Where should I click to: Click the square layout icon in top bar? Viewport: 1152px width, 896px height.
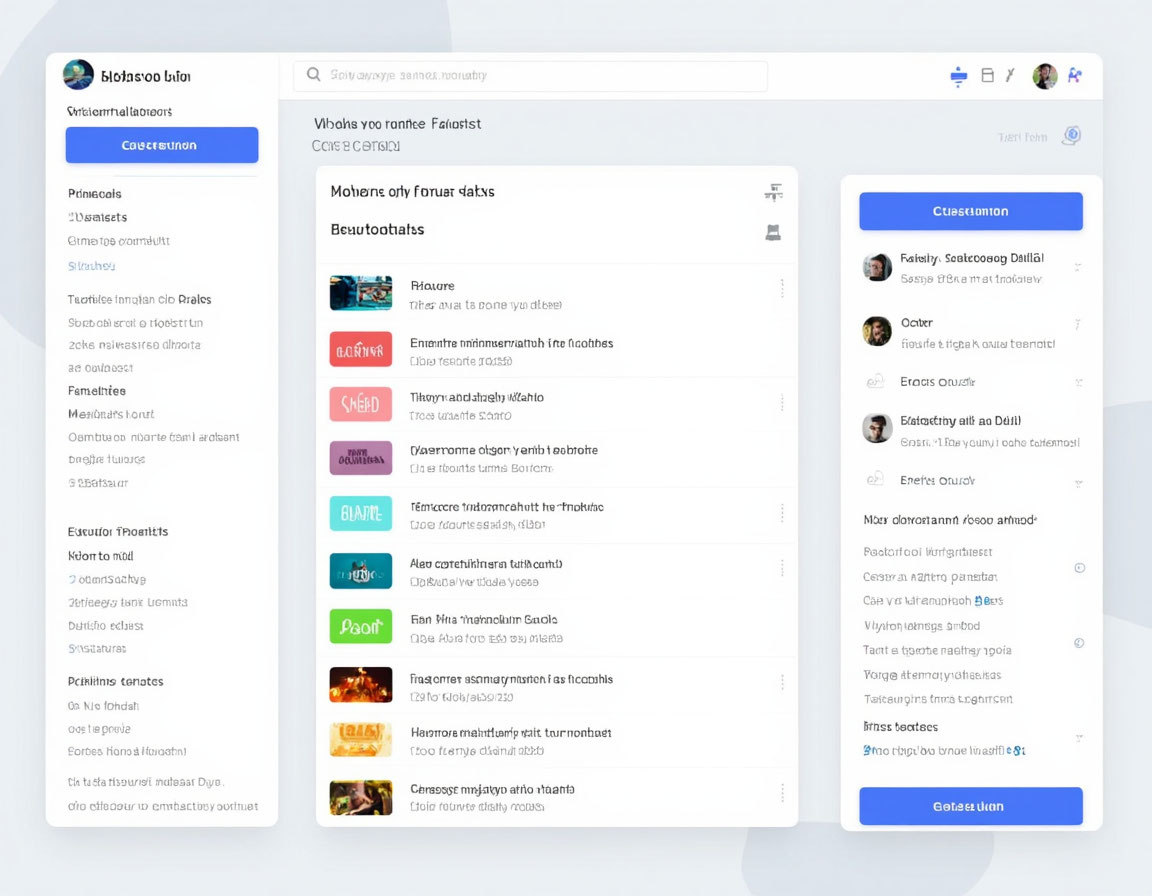(x=987, y=76)
